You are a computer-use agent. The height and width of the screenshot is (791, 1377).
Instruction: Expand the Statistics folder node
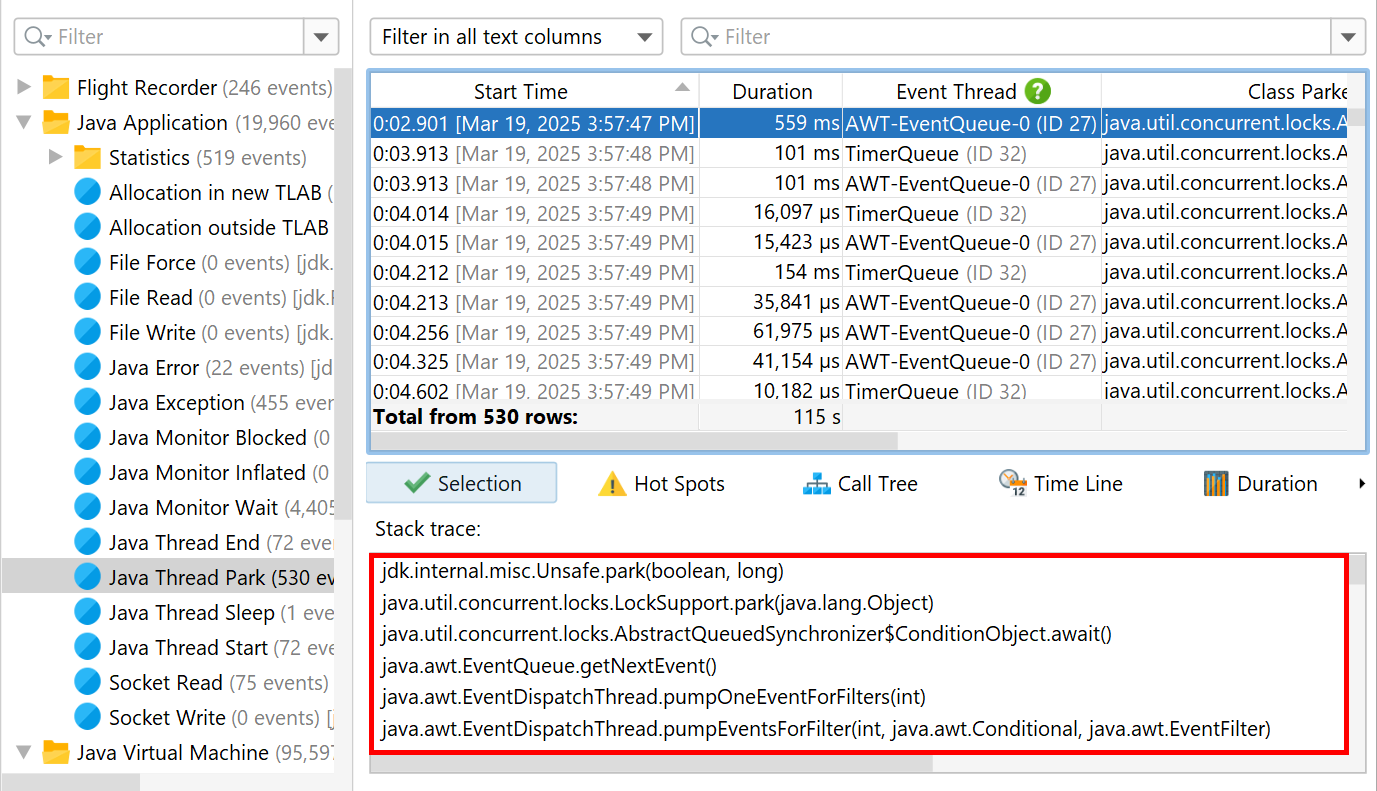(x=57, y=158)
